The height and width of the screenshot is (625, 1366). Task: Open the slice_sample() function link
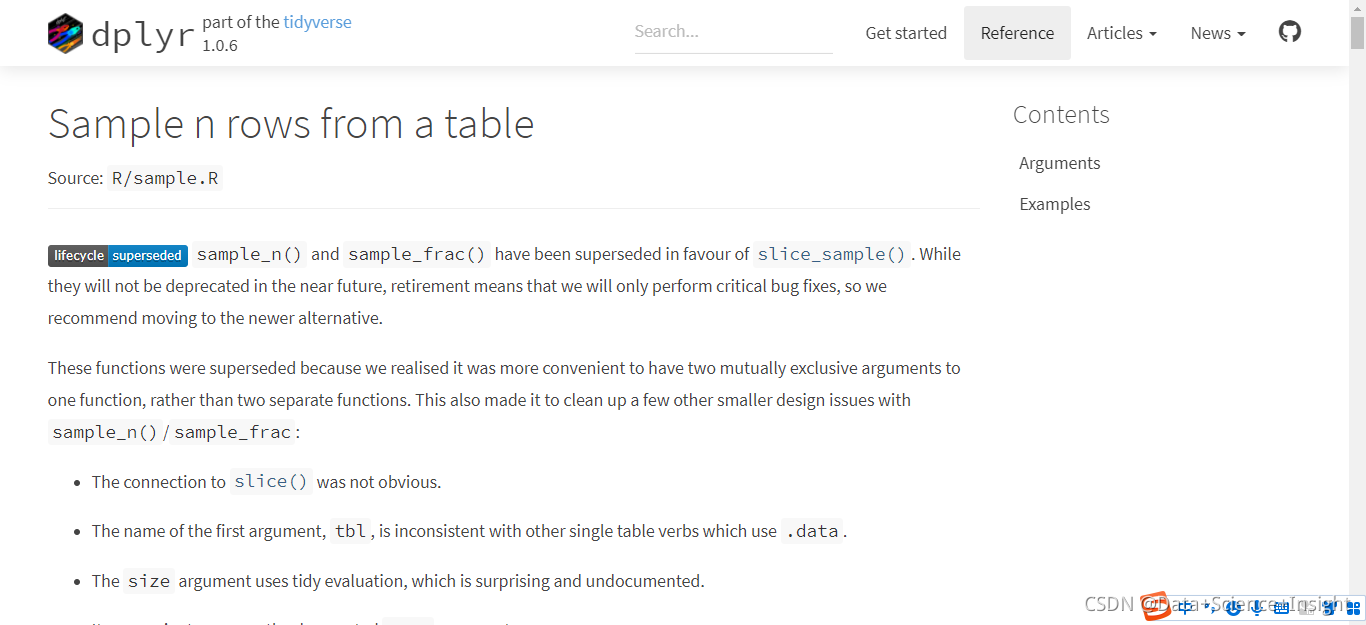831,254
